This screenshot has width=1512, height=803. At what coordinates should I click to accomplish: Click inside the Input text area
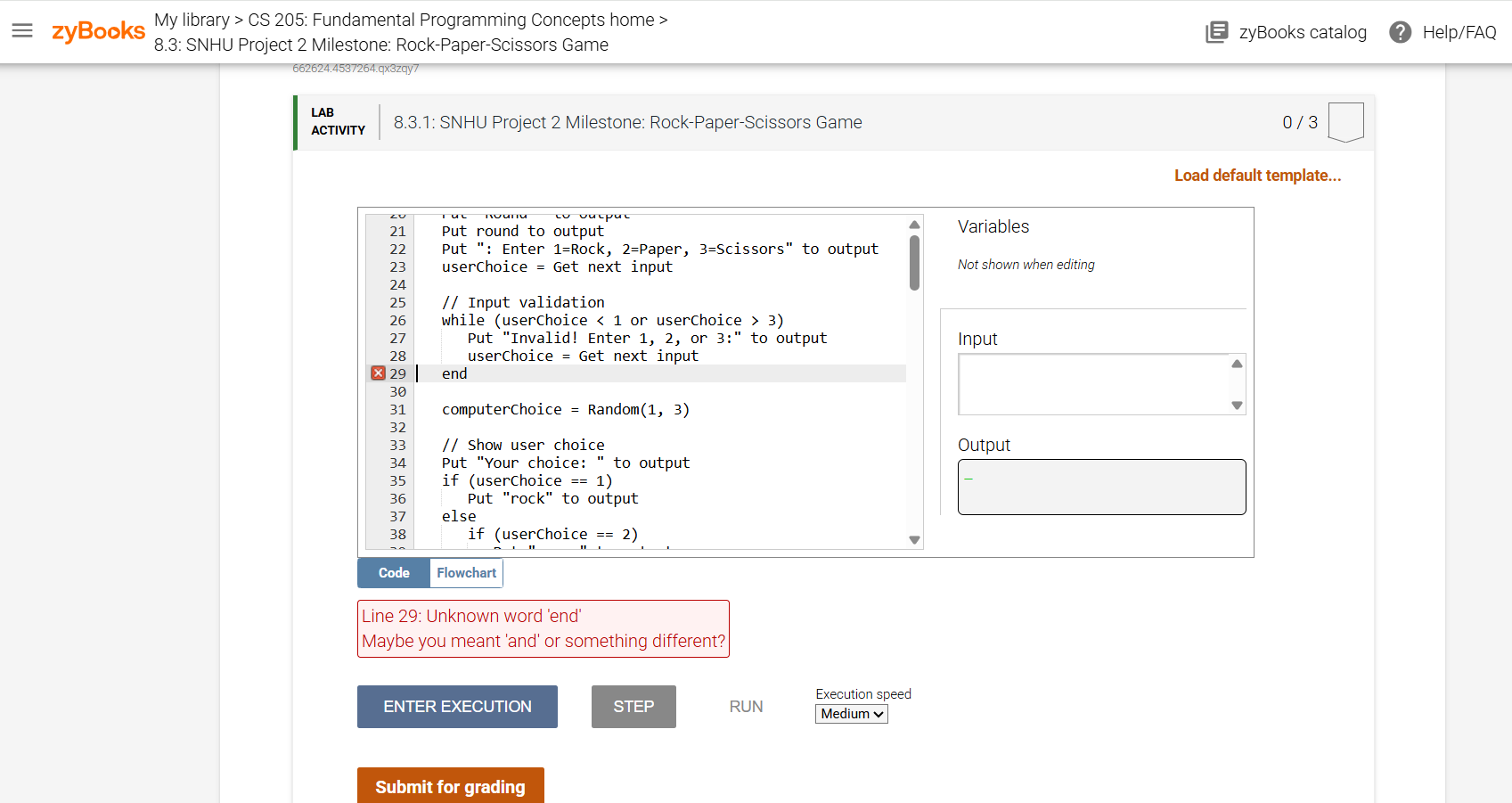click(1094, 384)
